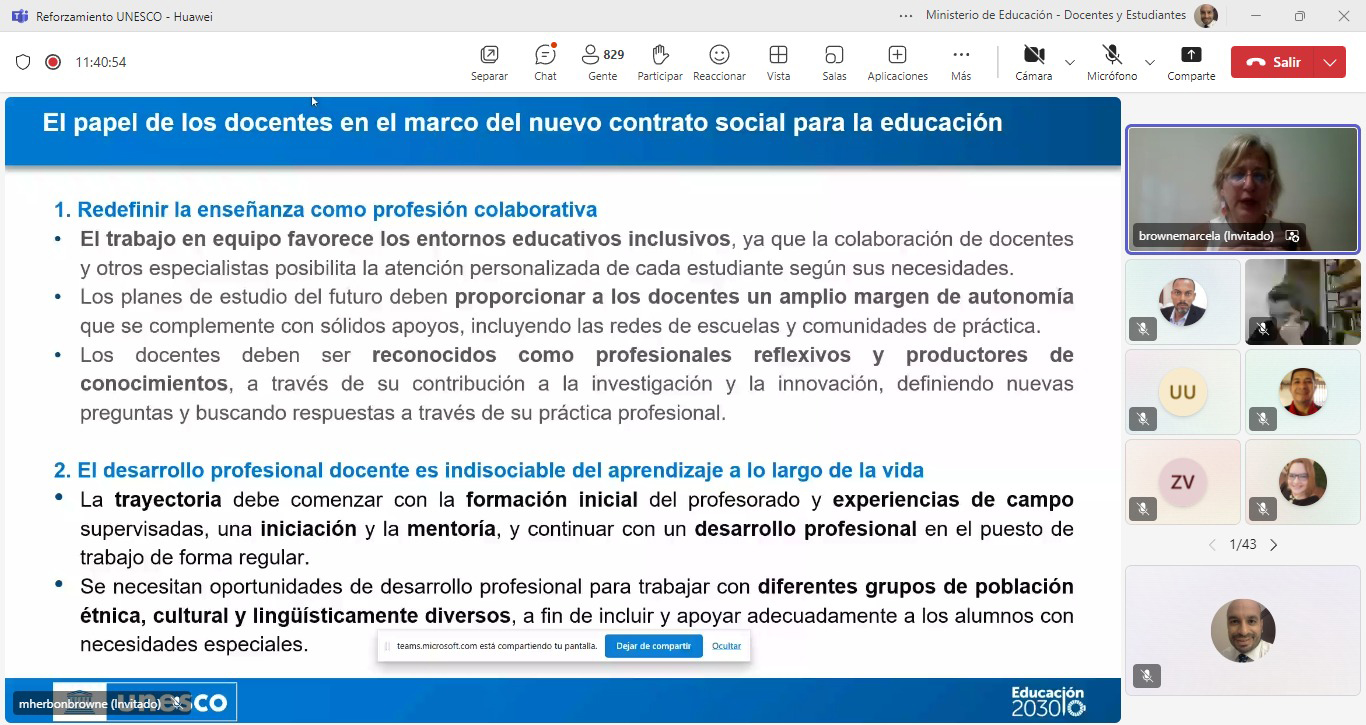Go to previous participants page
Screen dimensions: 1366x725
(x=1212, y=545)
